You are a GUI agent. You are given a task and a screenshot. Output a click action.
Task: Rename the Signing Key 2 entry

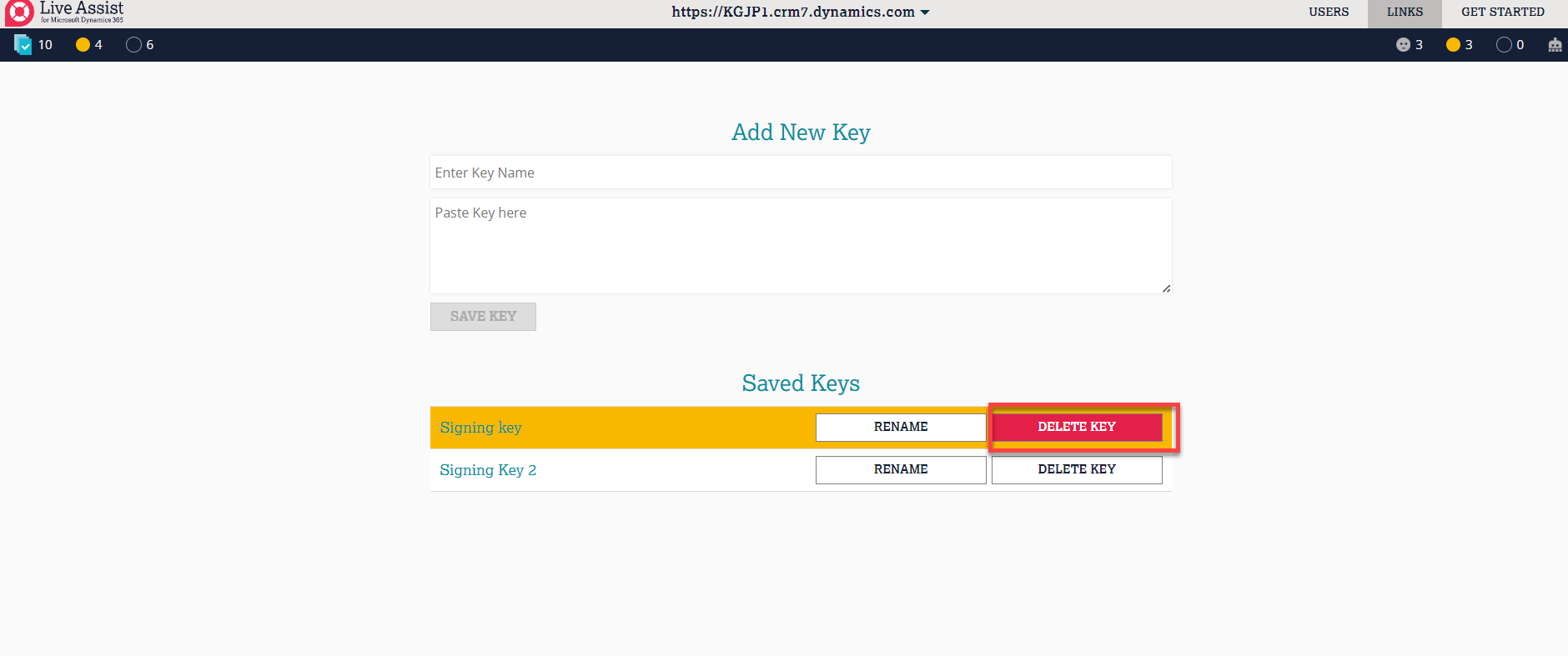click(901, 469)
